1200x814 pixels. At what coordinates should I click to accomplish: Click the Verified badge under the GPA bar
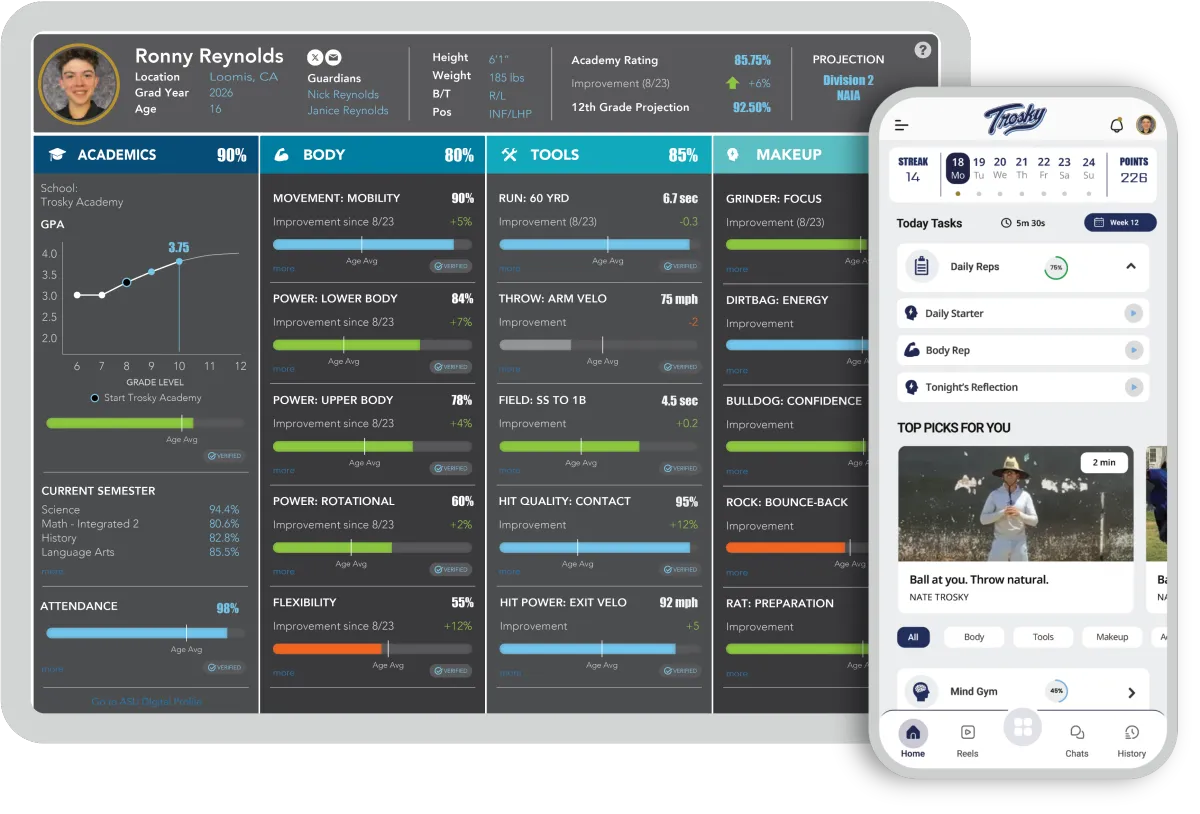click(x=225, y=456)
